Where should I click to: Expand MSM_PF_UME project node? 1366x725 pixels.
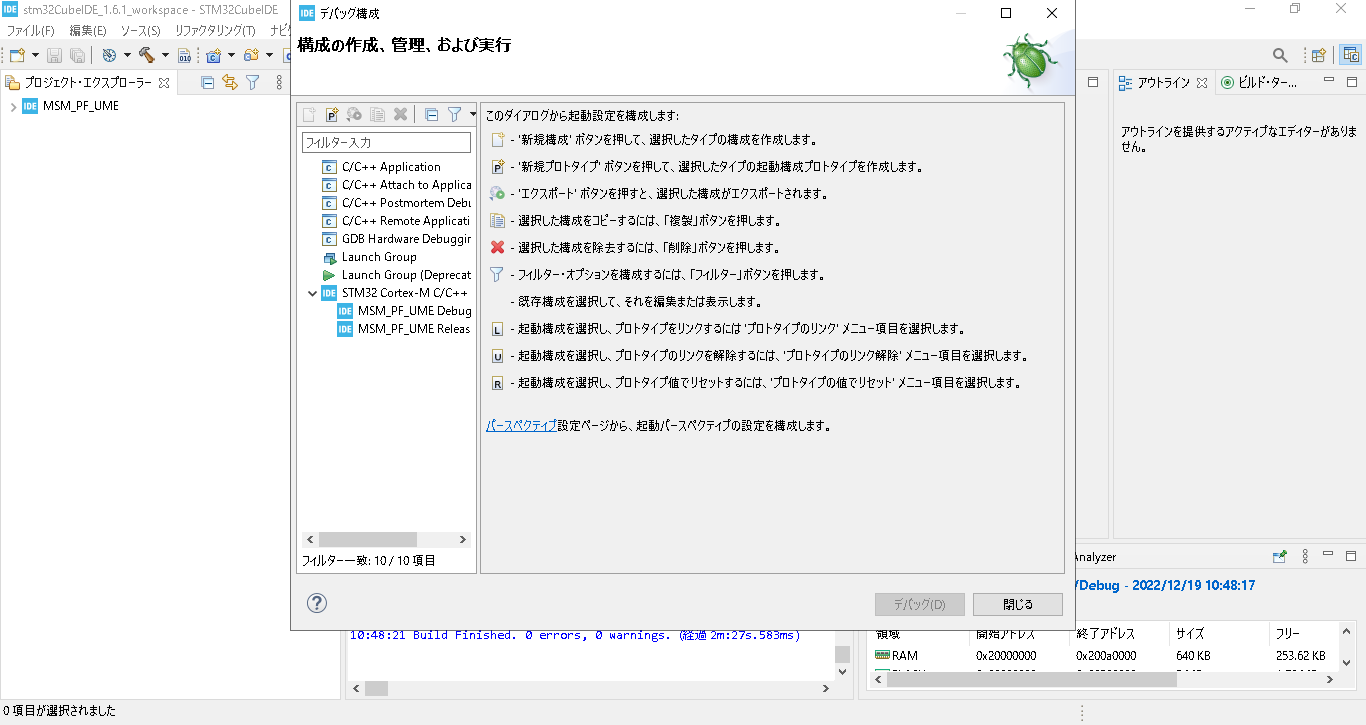tap(13, 106)
